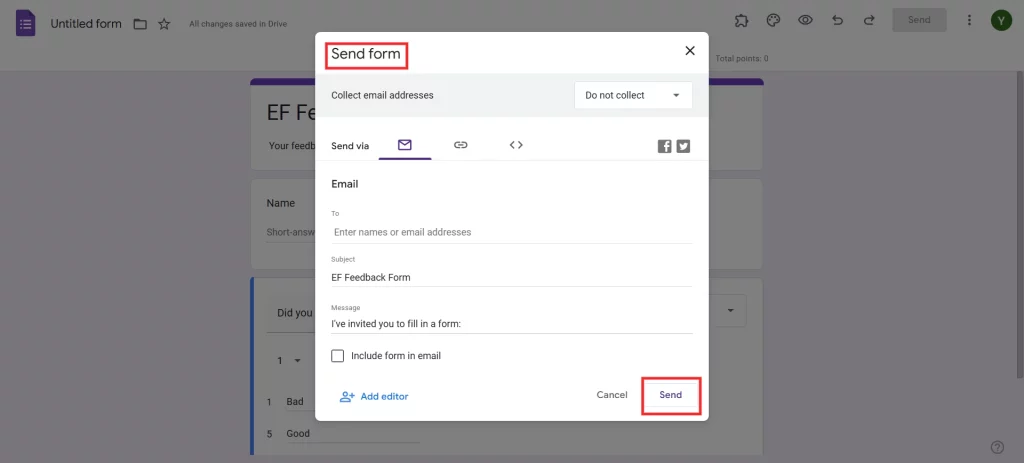Share the form on Facebook
This screenshot has height=463, width=1024.
[664, 146]
